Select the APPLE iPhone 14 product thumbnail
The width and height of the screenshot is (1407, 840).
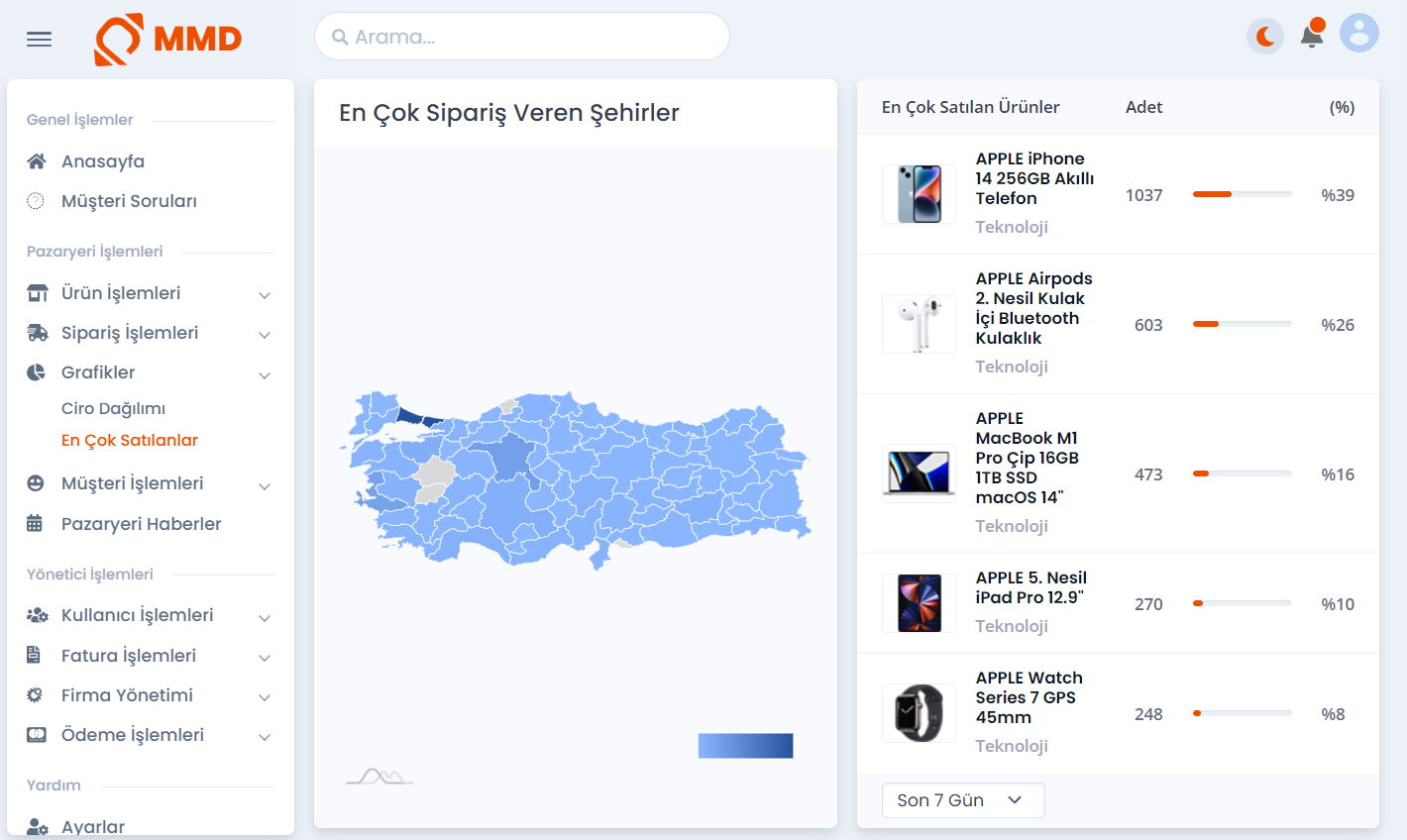920,194
